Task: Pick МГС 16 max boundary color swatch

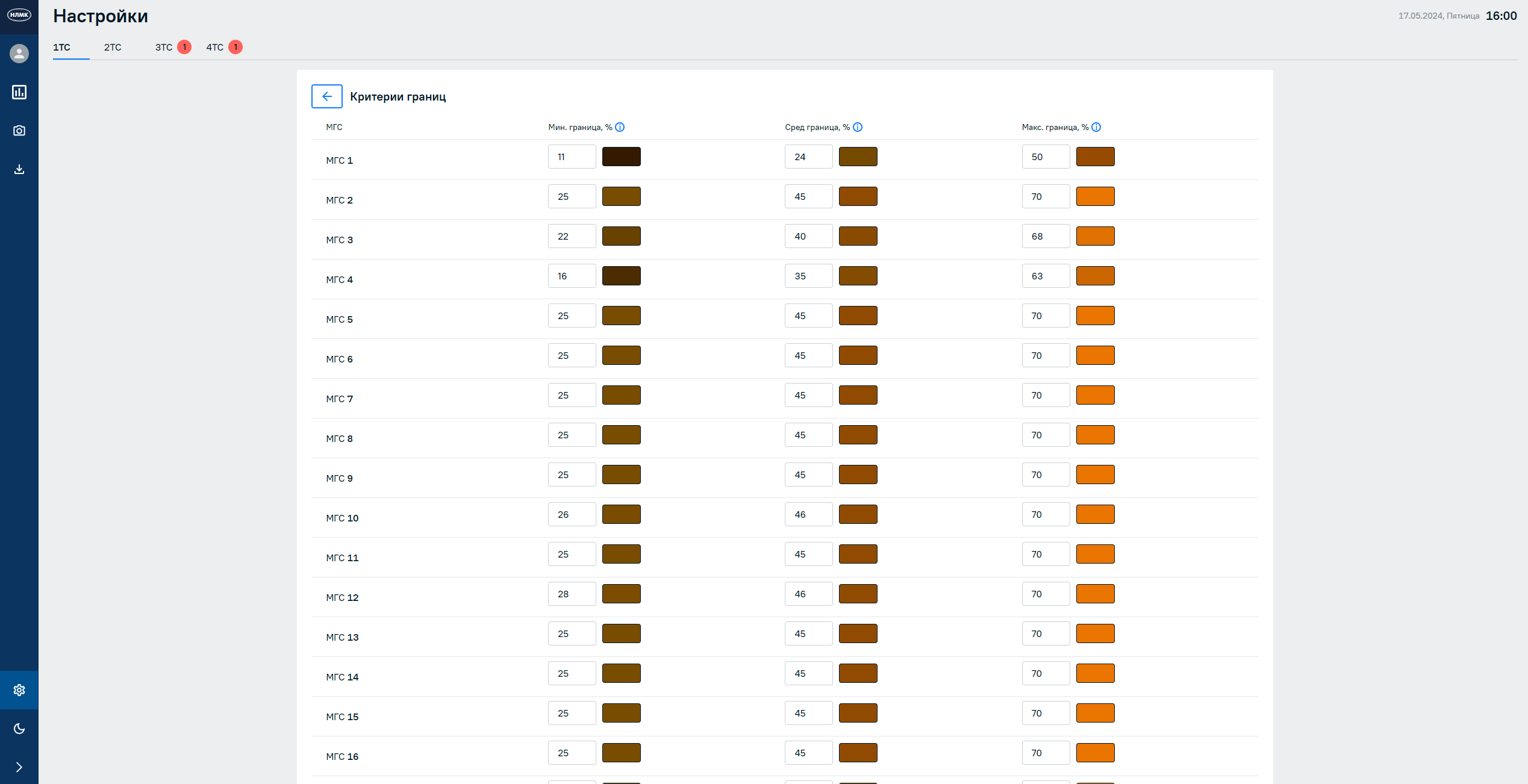Action: click(1096, 753)
